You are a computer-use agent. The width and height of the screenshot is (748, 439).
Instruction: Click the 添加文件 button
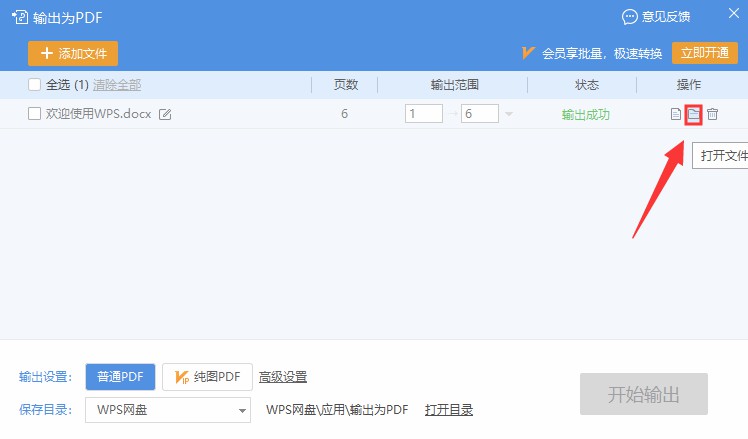click(x=73, y=53)
